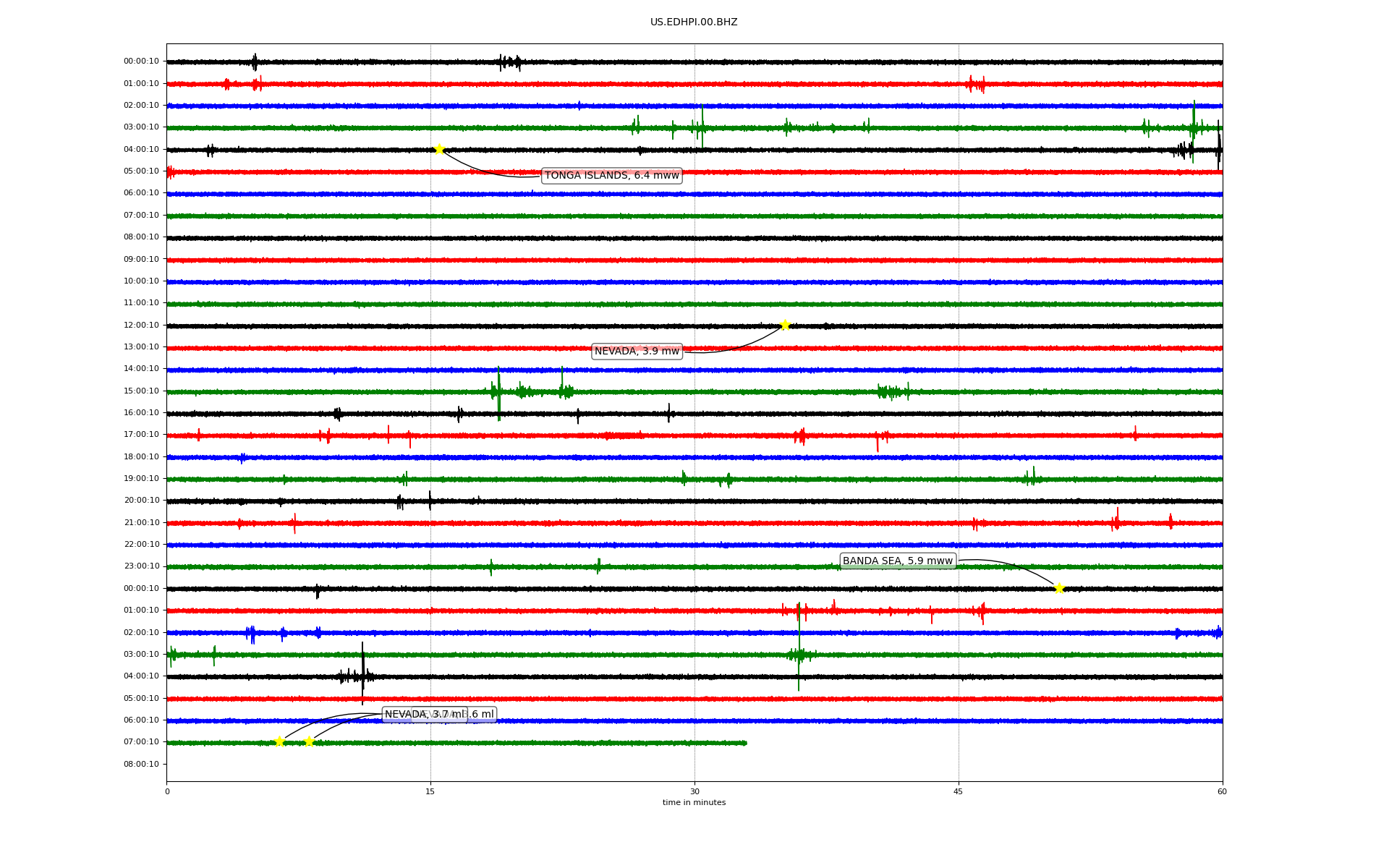Click the 19:00:10 time label
This screenshot has width=1389, height=868.
coord(141,479)
